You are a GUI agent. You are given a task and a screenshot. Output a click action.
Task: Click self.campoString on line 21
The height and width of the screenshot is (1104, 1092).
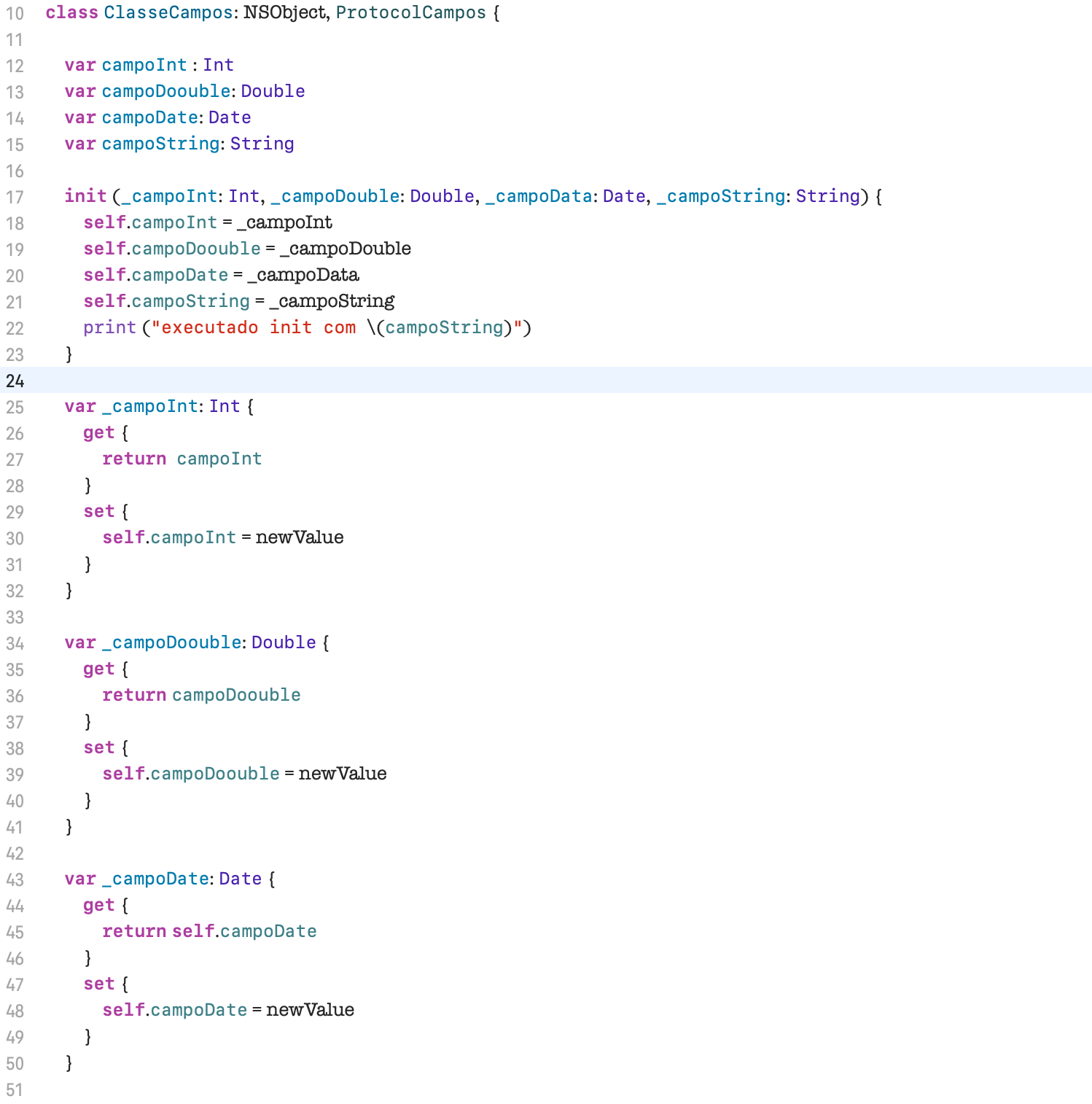point(166,302)
